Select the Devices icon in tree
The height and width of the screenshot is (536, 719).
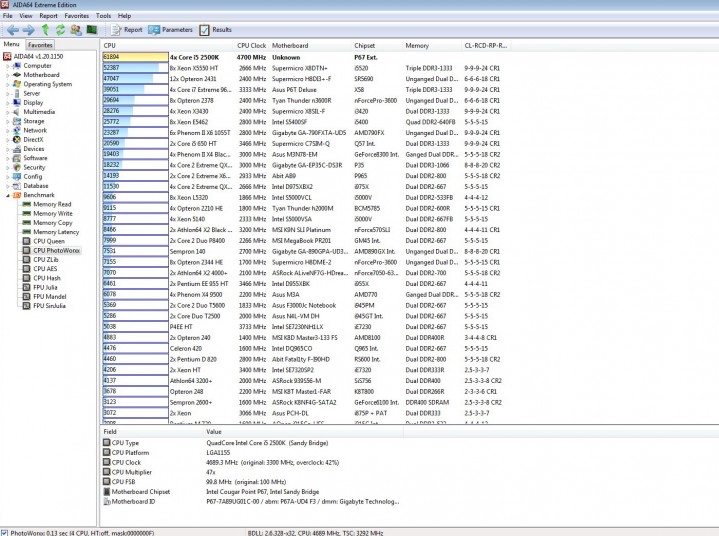[17, 149]
